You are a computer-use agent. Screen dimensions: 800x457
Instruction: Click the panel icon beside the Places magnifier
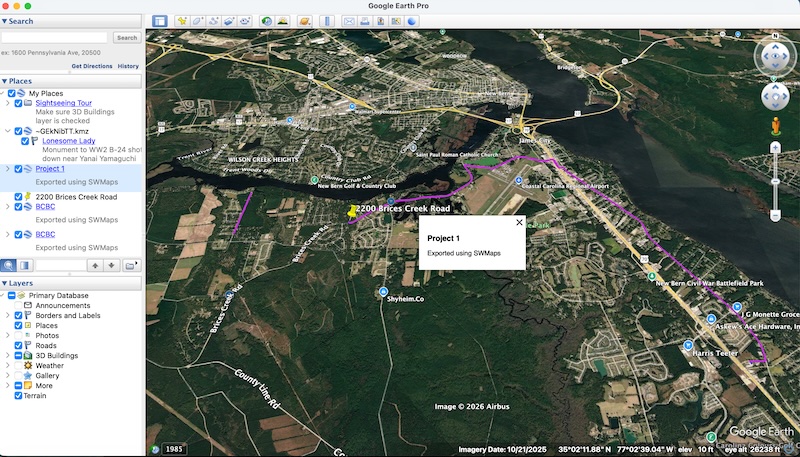pos(24,265)
